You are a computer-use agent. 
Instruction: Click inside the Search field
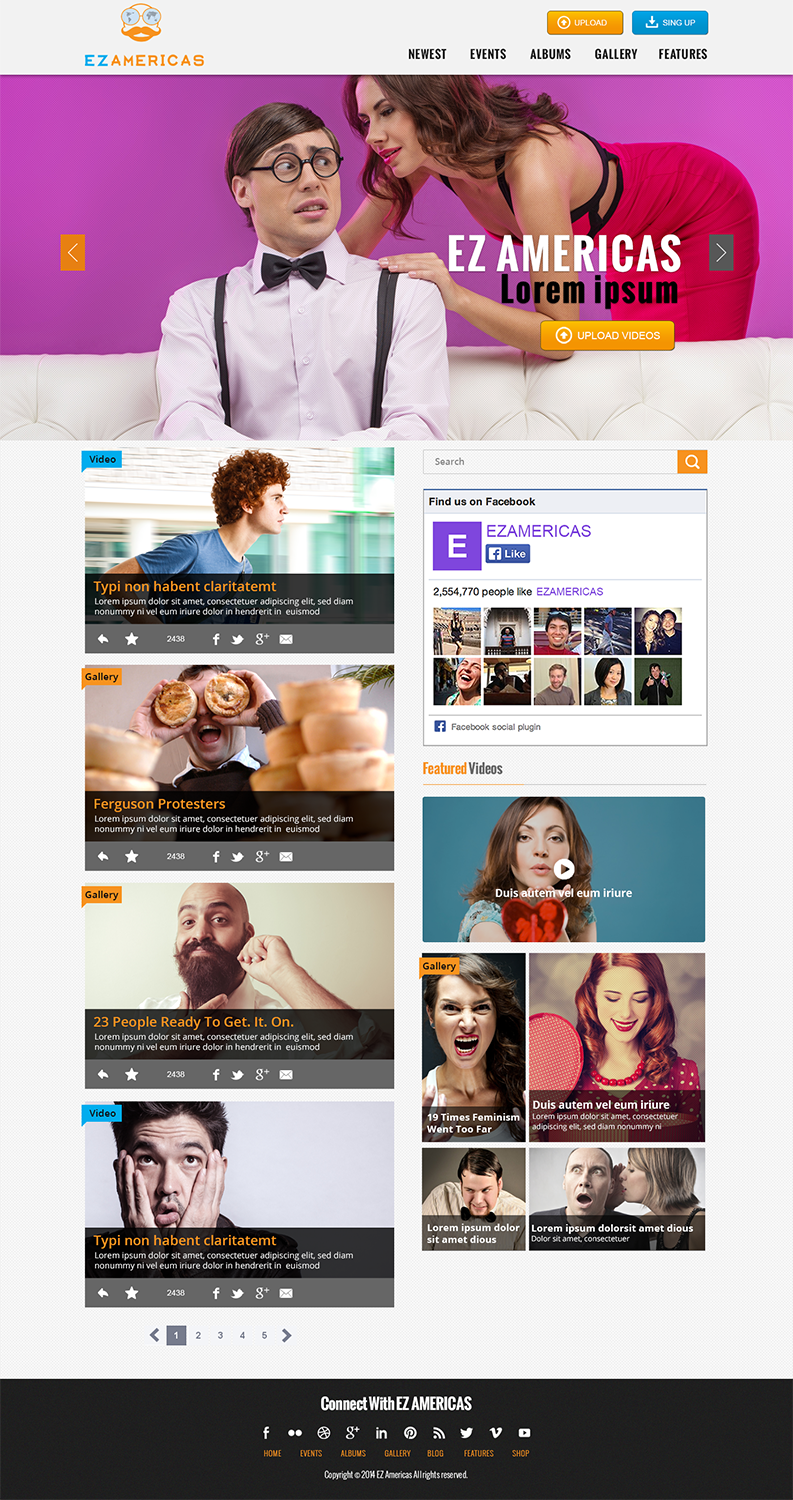[x=550, y=461]
